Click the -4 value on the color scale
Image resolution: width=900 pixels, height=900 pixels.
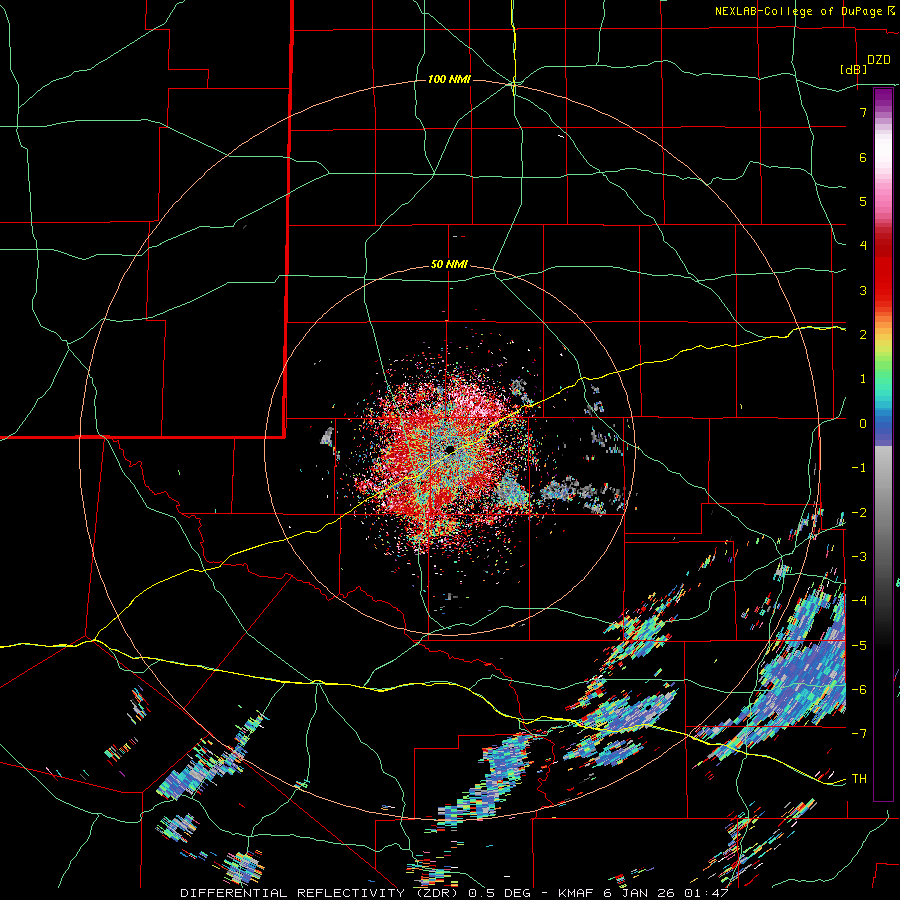pyautogui.click(x=859, y=601)
